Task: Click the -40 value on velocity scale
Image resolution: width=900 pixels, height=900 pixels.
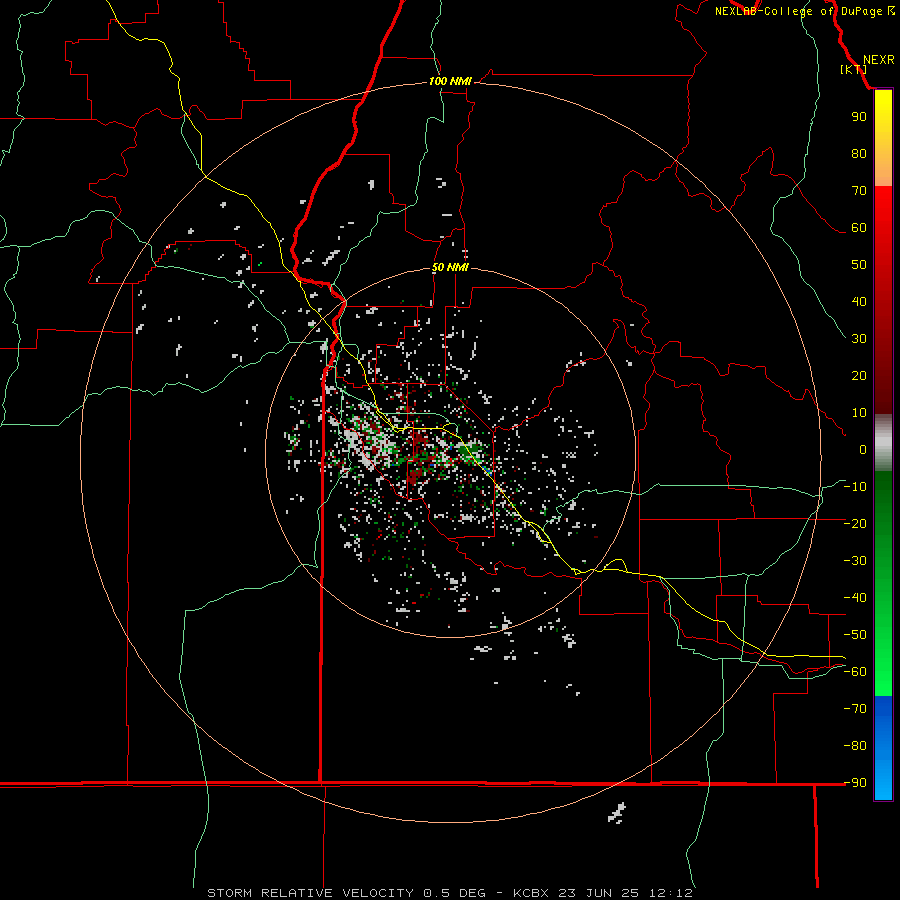Action: point(855,598)
